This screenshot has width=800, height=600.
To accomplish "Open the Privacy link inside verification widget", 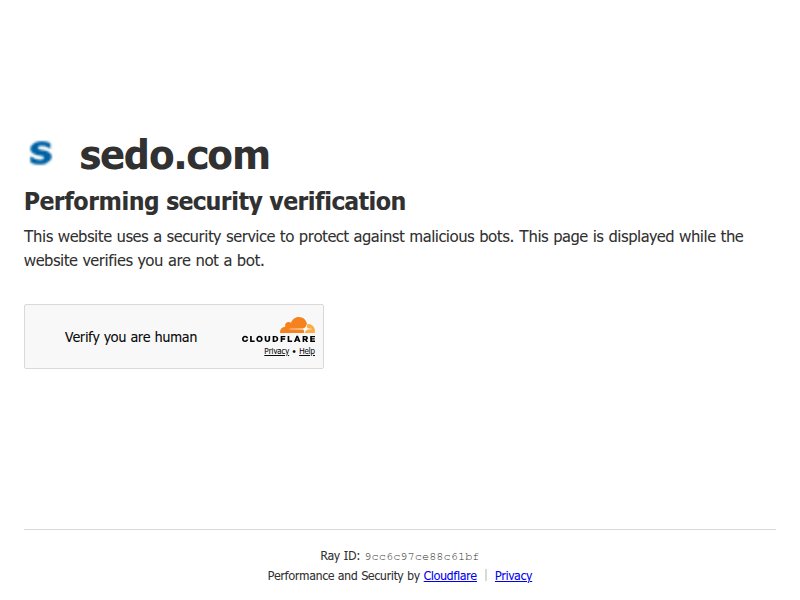I will (276, 352).
